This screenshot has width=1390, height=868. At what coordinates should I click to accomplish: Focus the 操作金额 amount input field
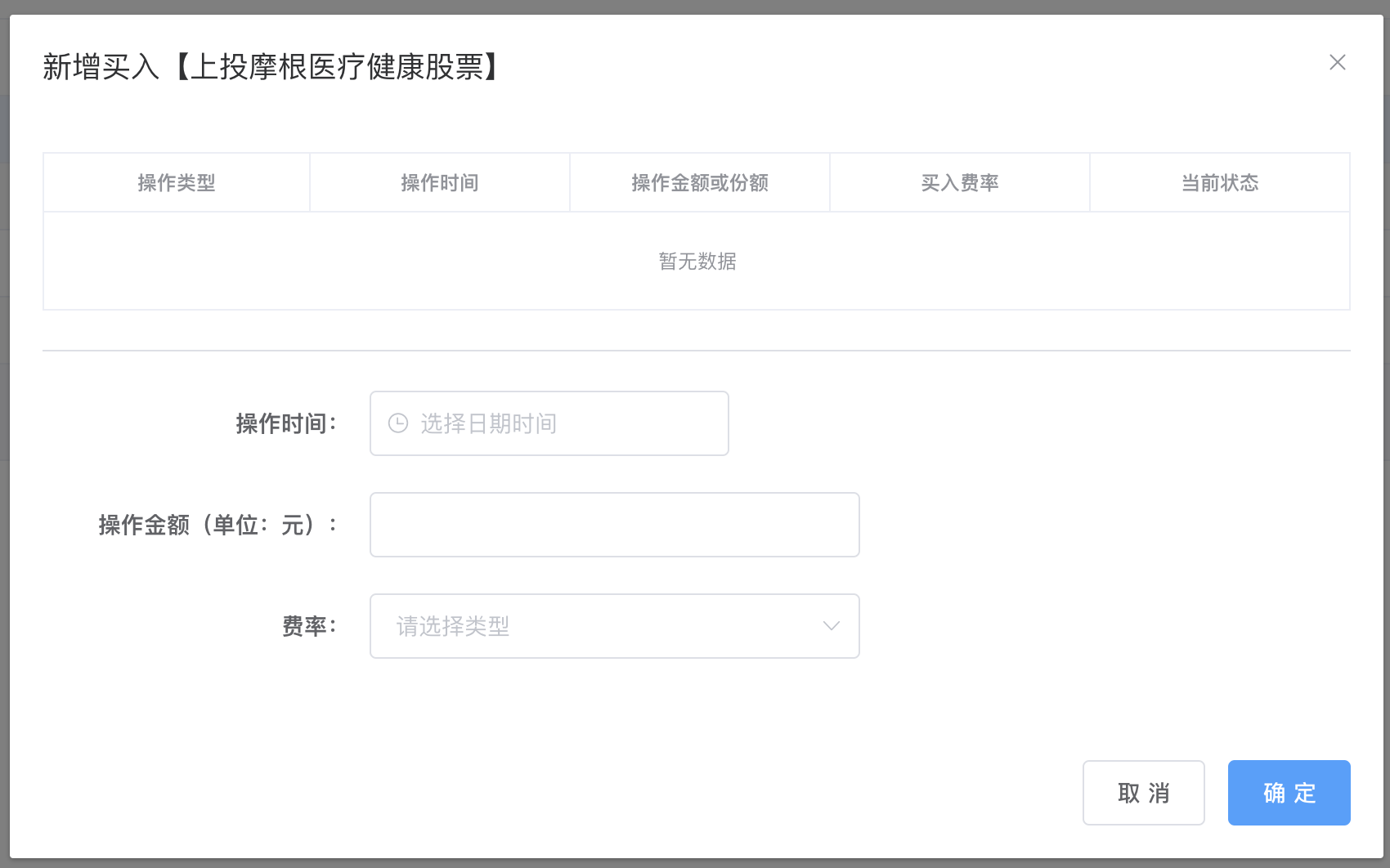click(615, 525)
